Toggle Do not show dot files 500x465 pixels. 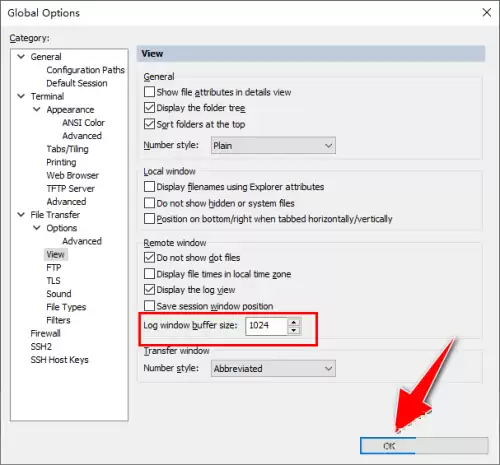149,257
